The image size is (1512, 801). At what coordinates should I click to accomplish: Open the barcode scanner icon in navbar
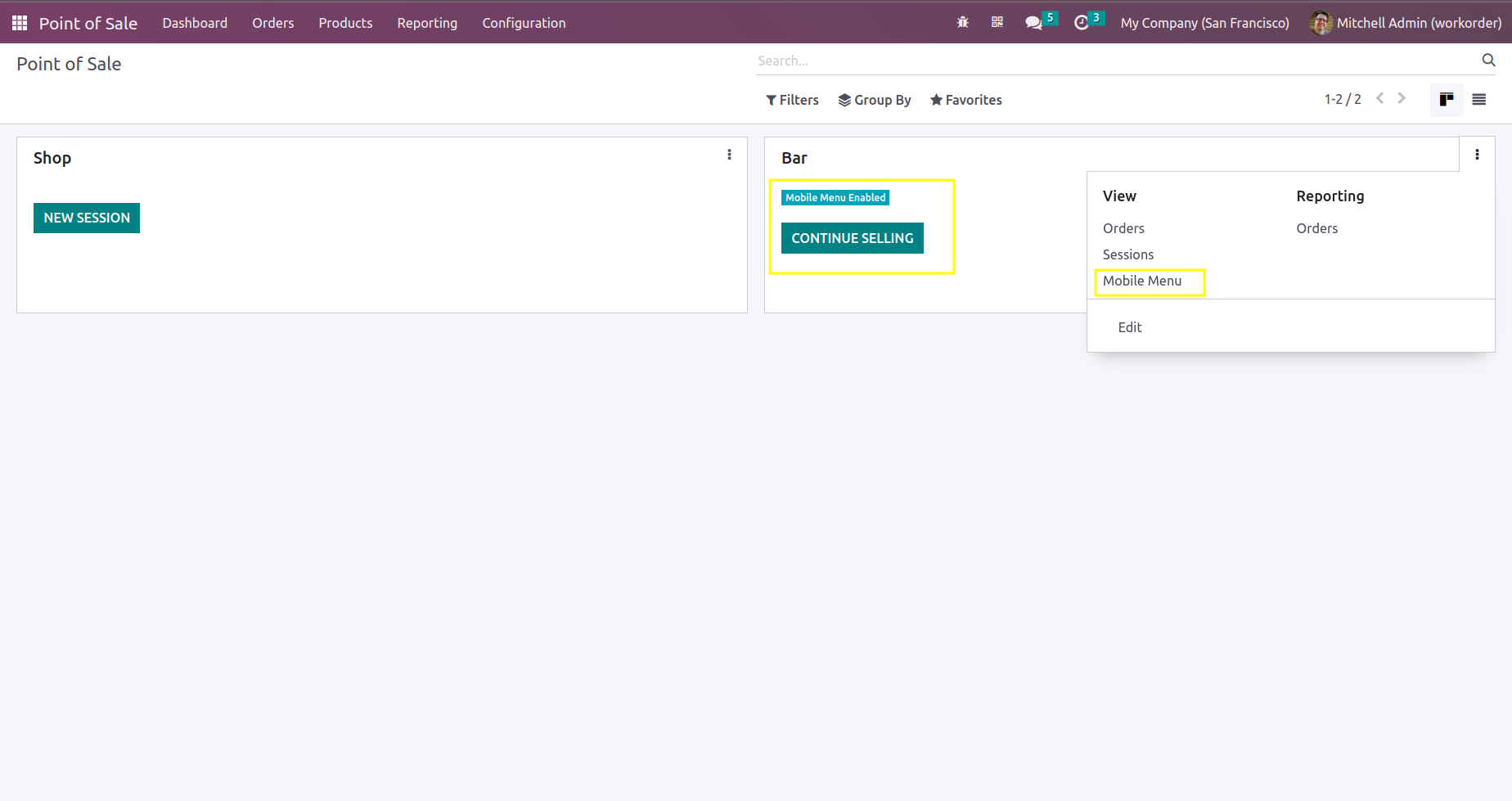[x=997, y=22]
